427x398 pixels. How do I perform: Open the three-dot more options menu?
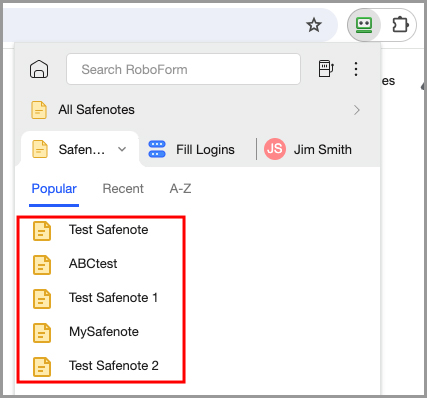point(356,69)
